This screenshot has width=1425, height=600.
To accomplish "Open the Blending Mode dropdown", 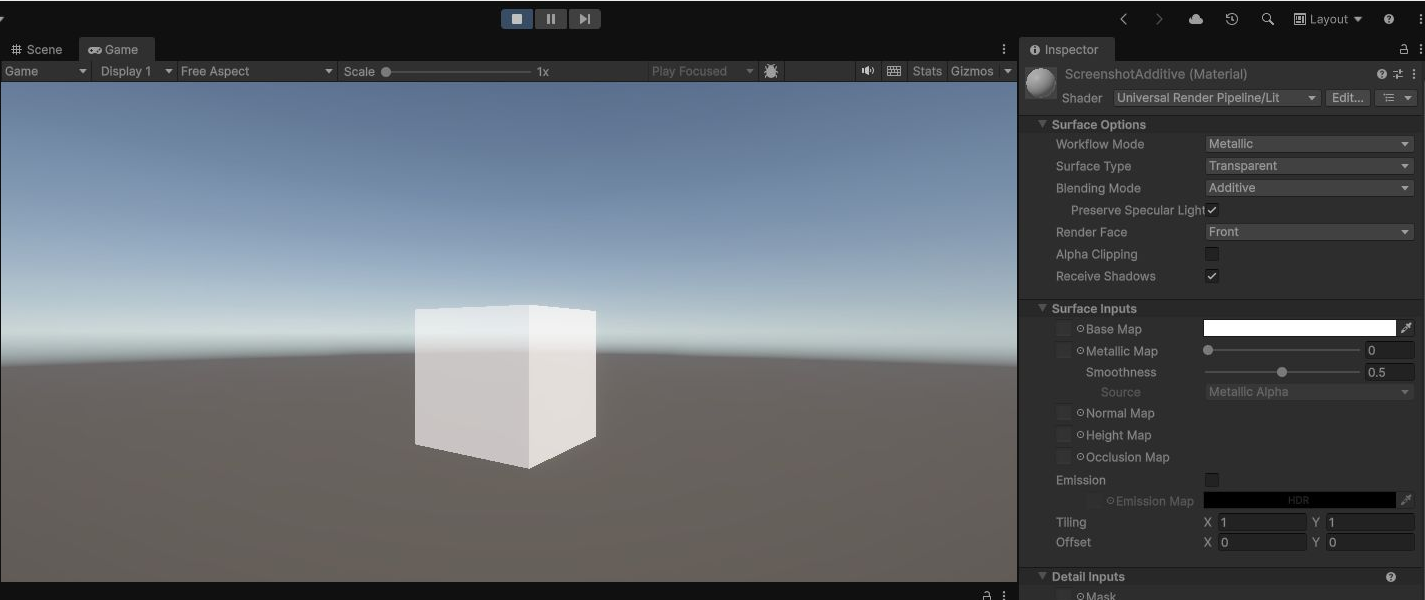I will (x=1309, y=188).
